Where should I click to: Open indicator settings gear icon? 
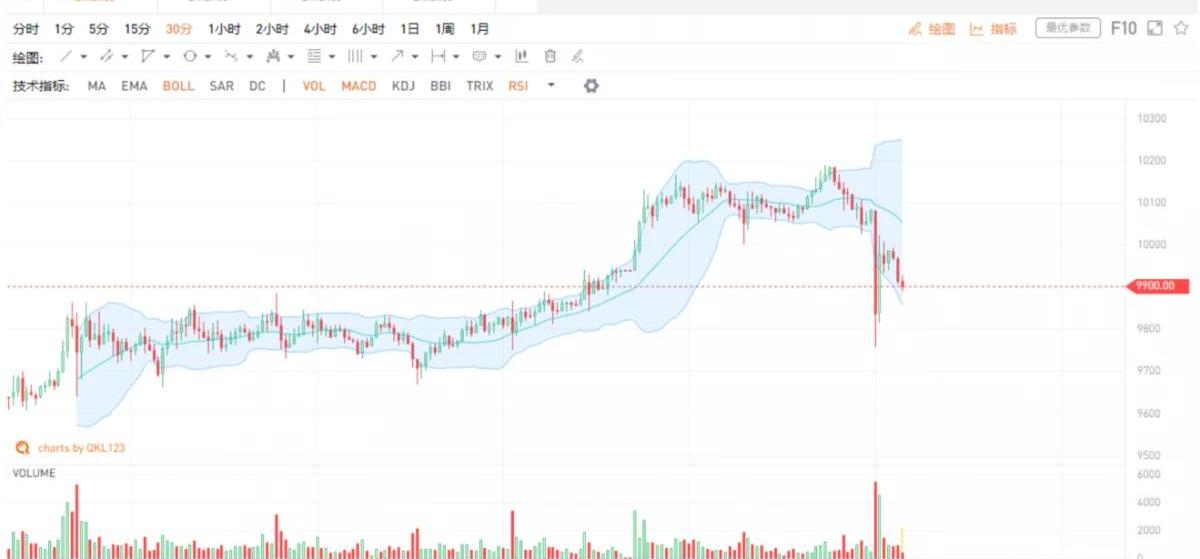[591, 86]
